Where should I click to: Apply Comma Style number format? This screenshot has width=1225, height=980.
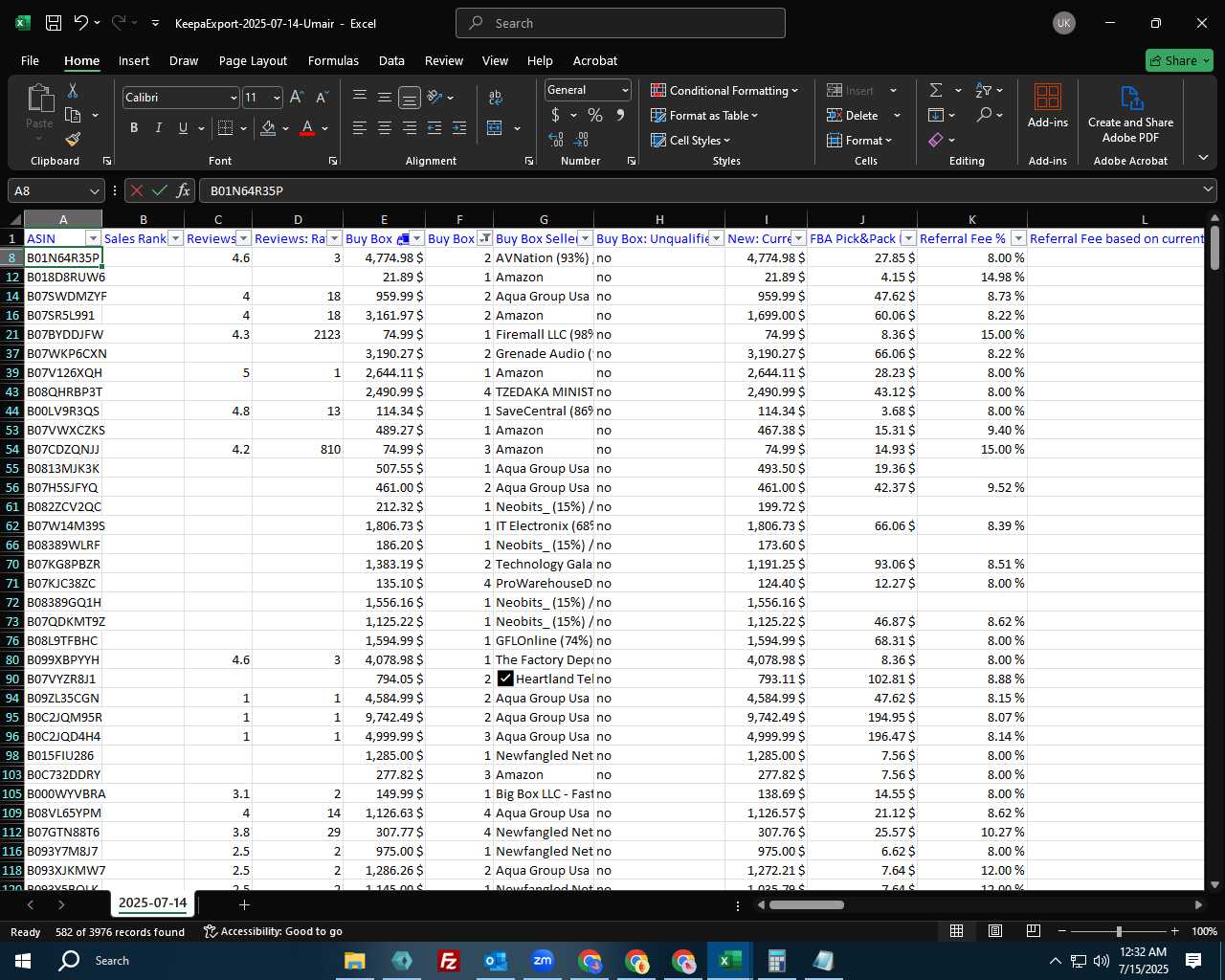point(621,115)
